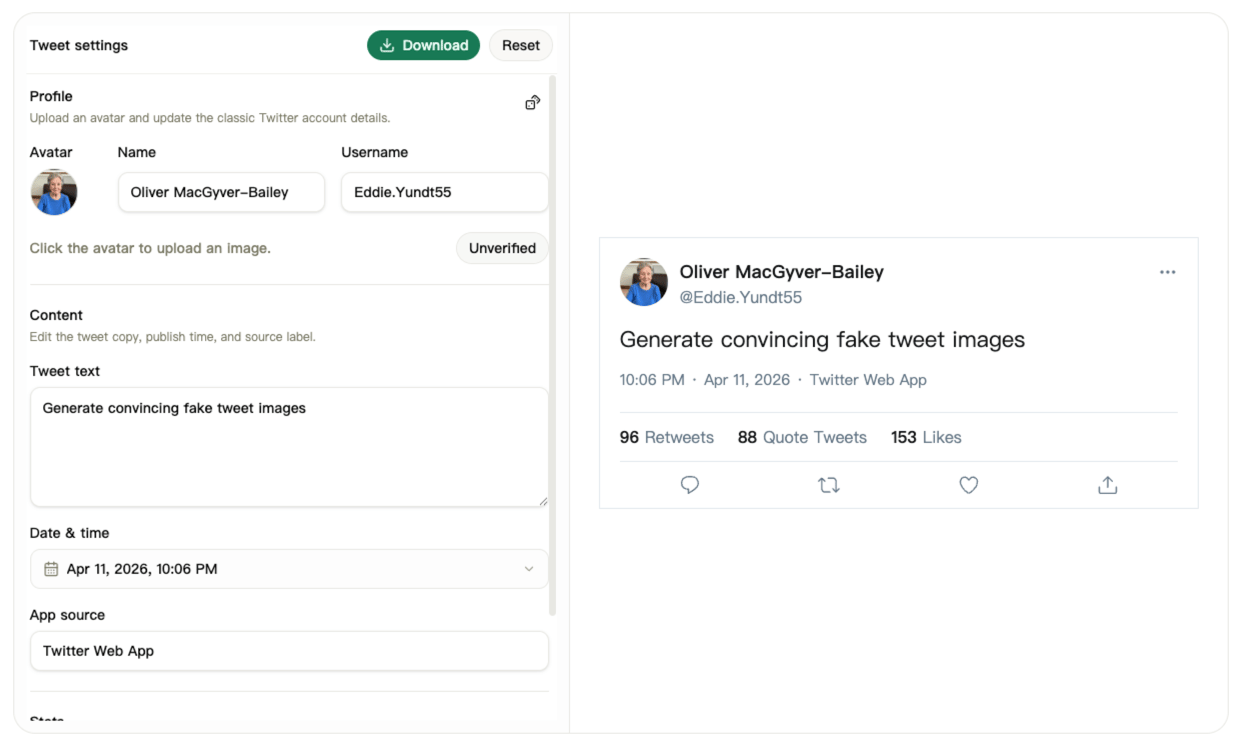1244x747 pixels.
Task: Click the download icon inside the Download button
Action: [x=386, y=45]
